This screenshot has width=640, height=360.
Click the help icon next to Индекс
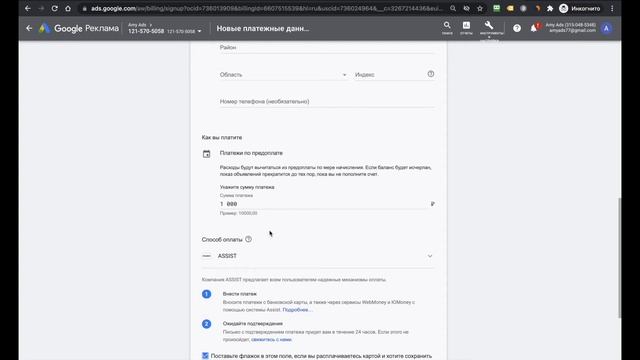pos(431,74)
